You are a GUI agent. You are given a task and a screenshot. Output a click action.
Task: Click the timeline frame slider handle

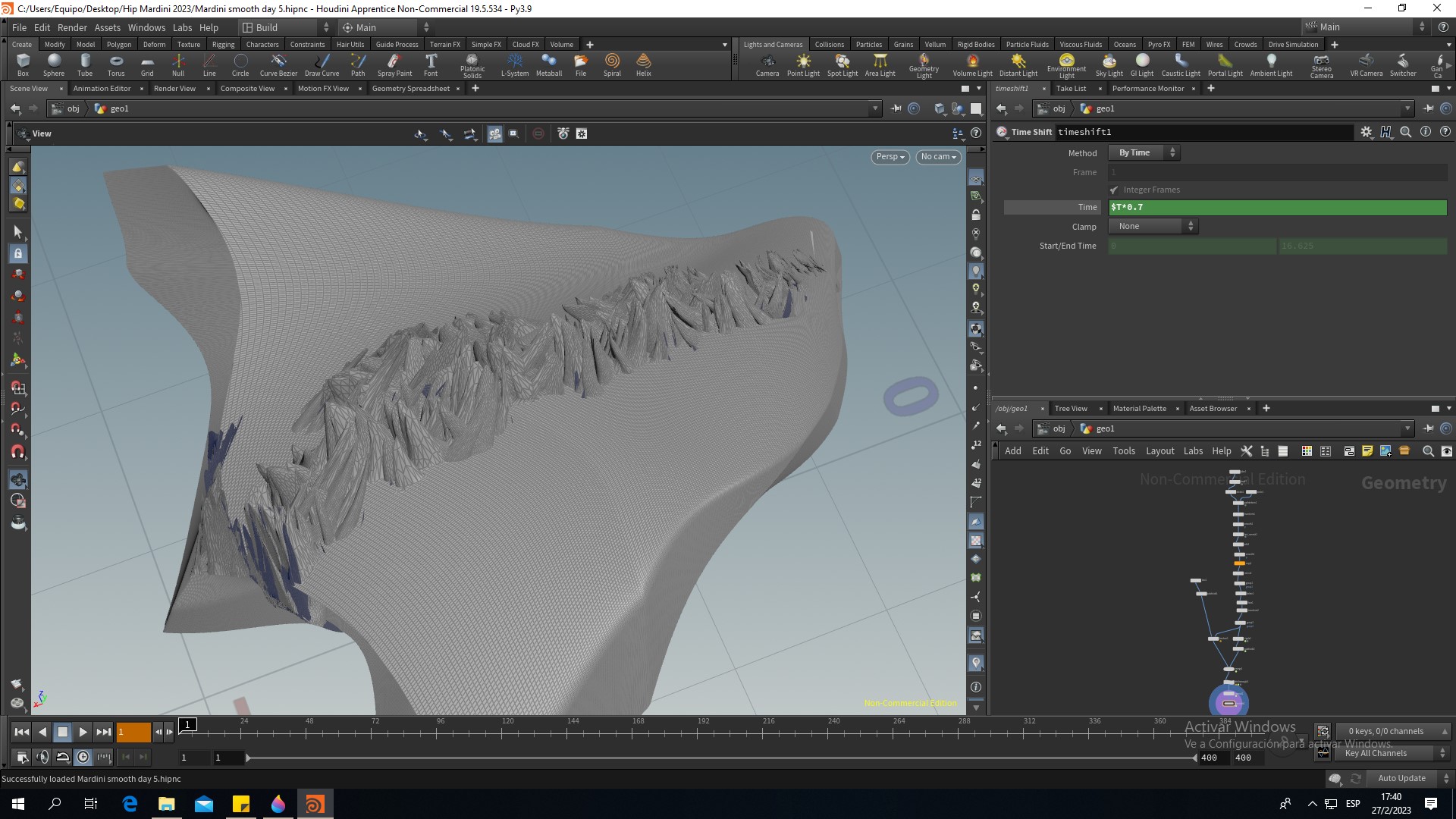click(x=188, y=725)
